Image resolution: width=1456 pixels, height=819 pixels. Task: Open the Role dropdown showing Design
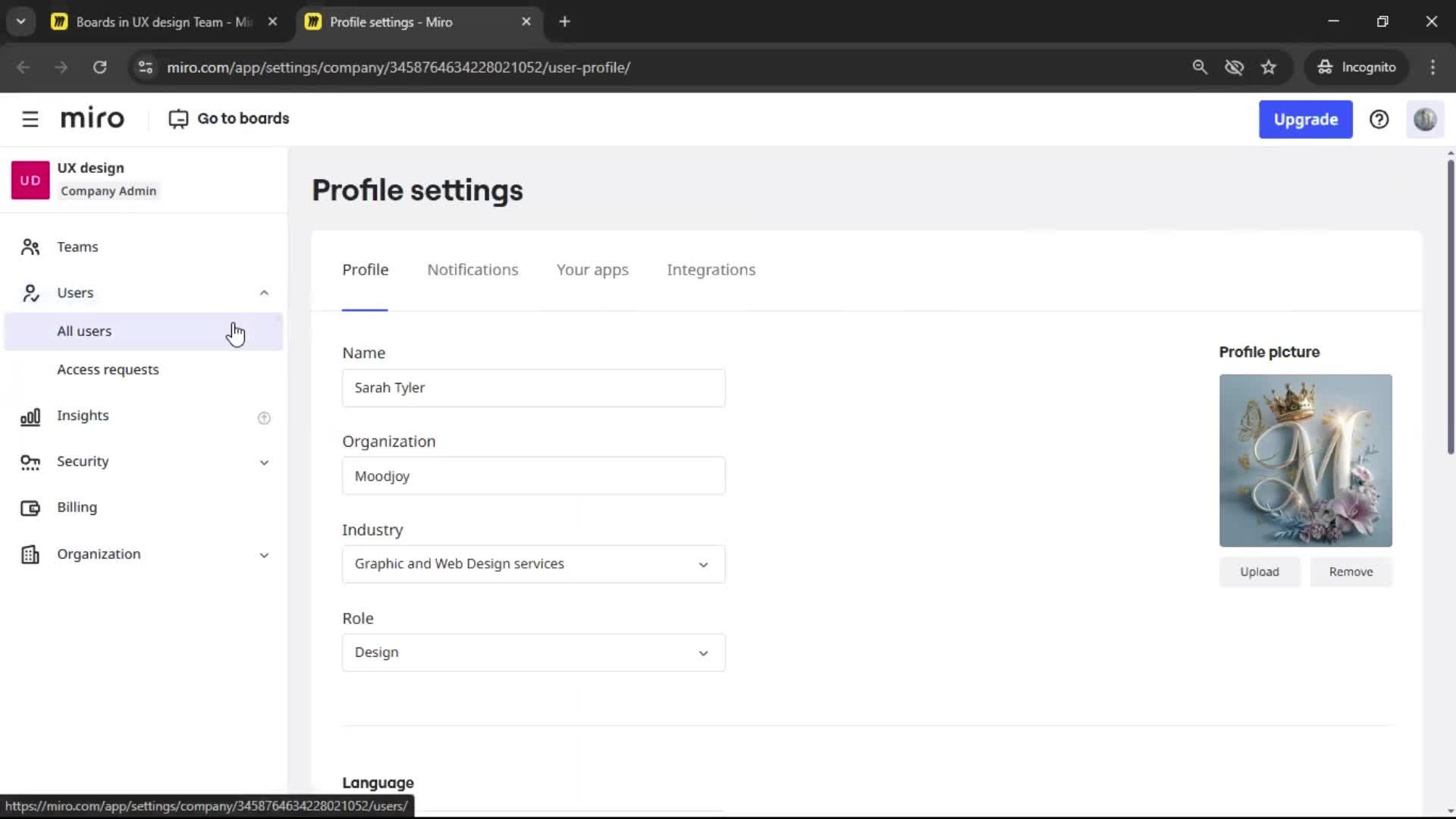(533, 653)
